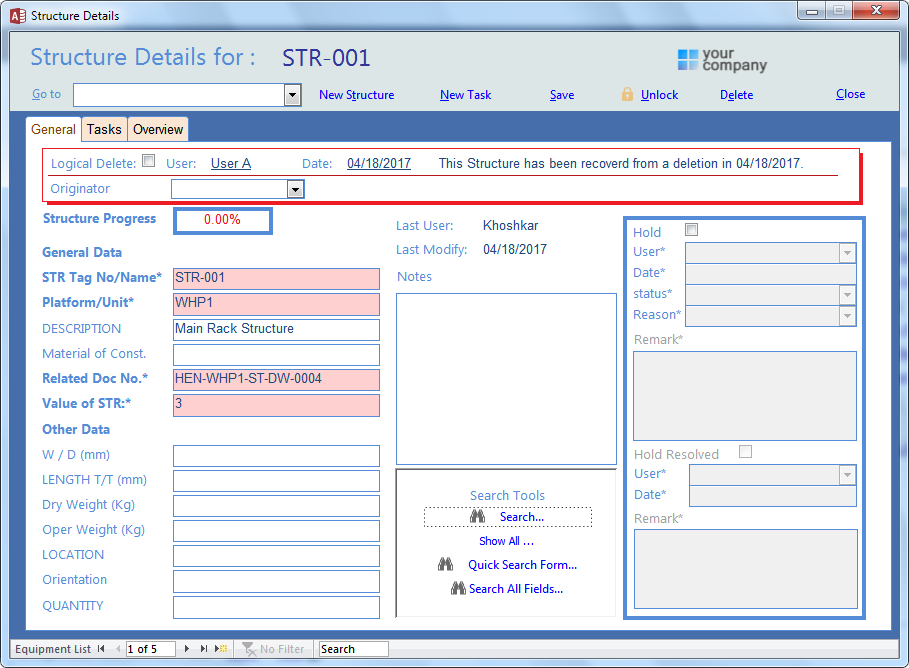909x668 pixels.
Task: Select the Hold Resolved Date field
Action: coord(773,496)
